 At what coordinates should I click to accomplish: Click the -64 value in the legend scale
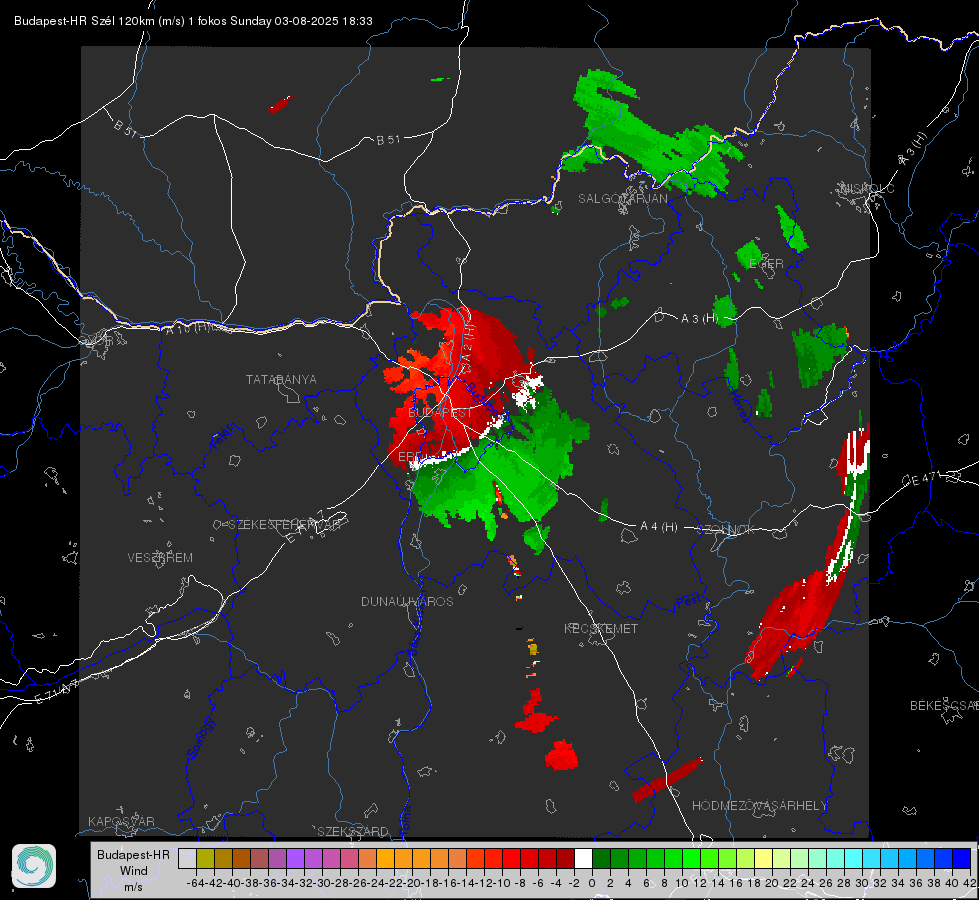pyautogui.click(x=196, y=883)
